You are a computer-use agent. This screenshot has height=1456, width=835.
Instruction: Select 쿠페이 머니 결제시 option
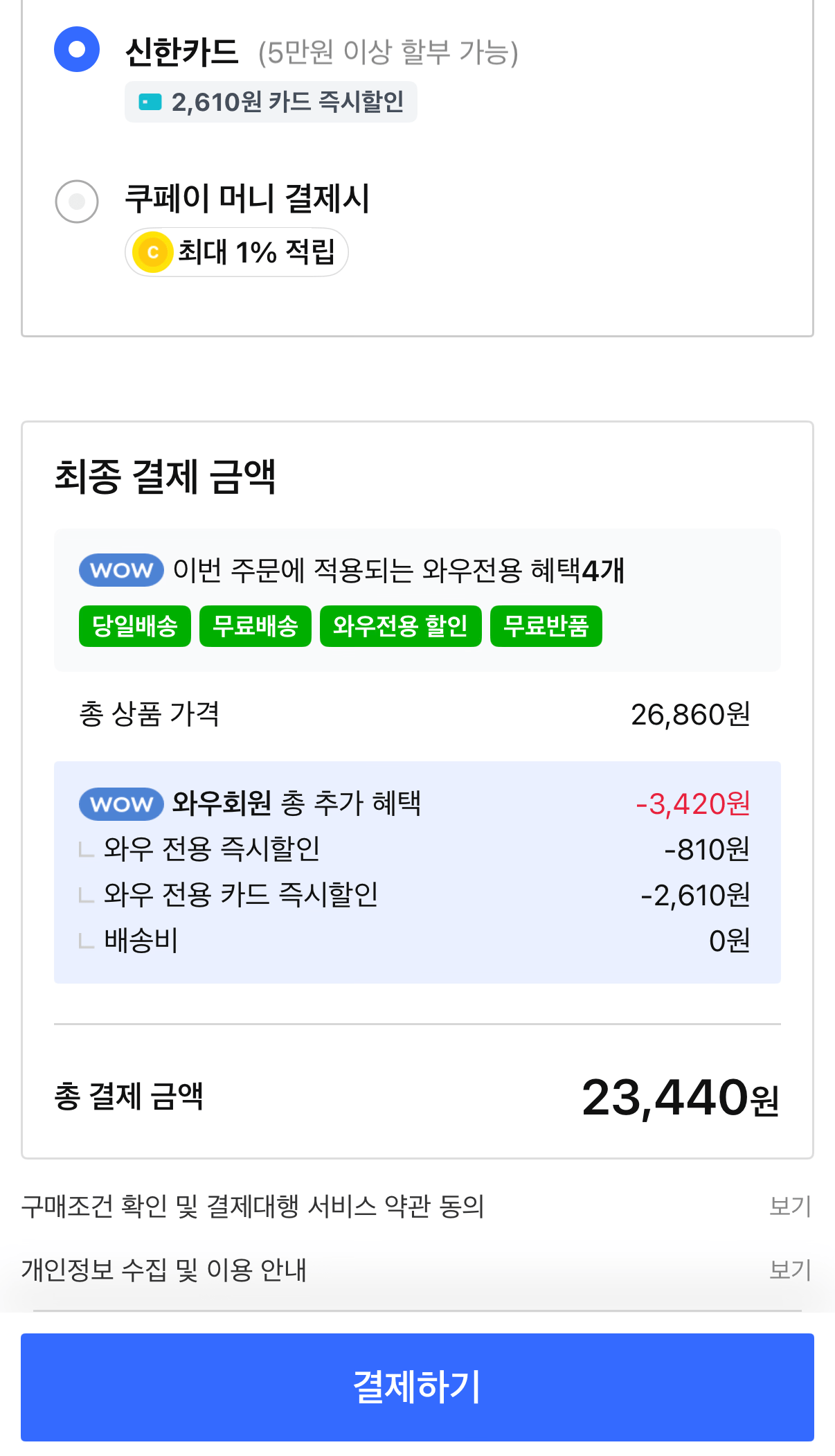[77, 200]
